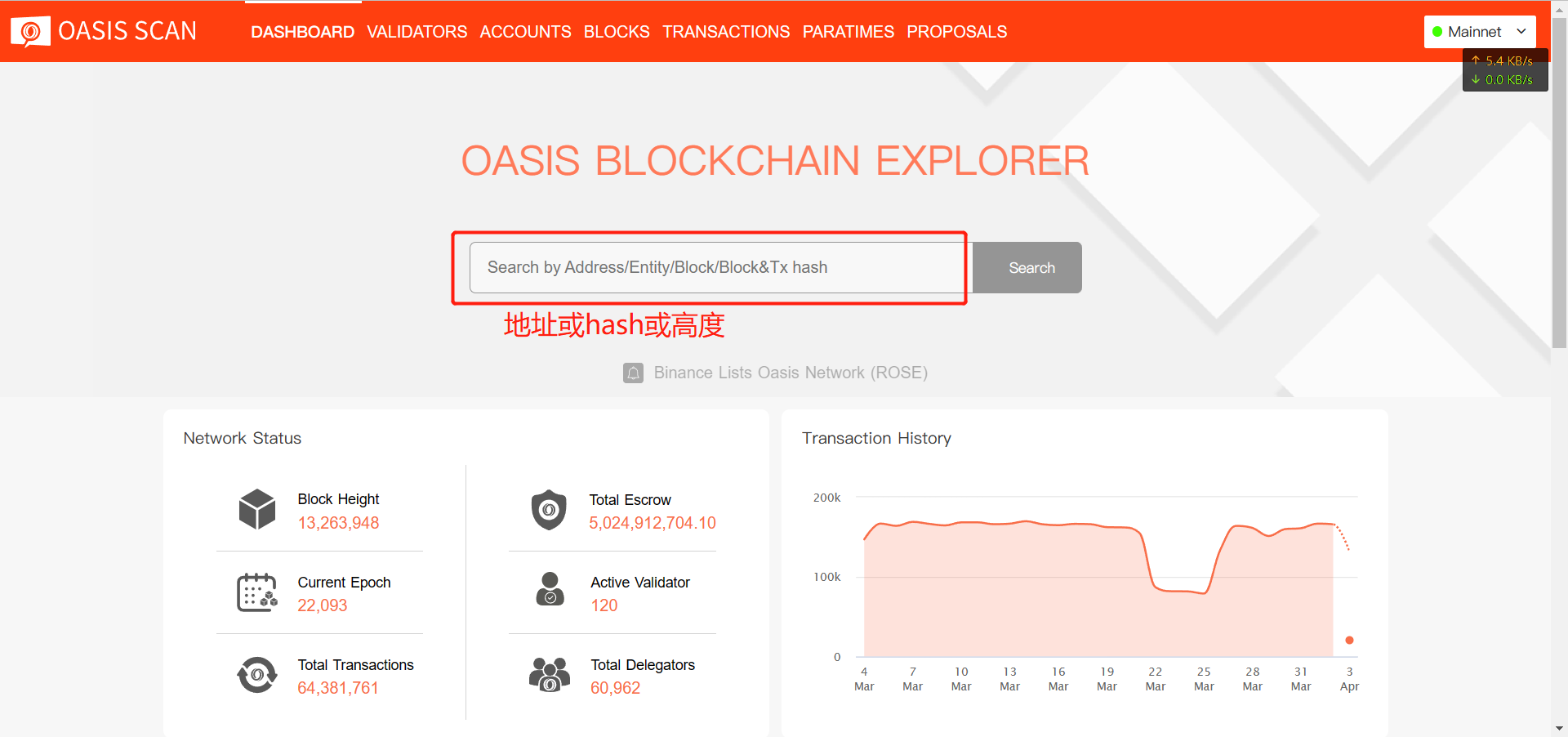Open the TRANSACTIONS page
1568x737 pixels.
pos(726,32)
